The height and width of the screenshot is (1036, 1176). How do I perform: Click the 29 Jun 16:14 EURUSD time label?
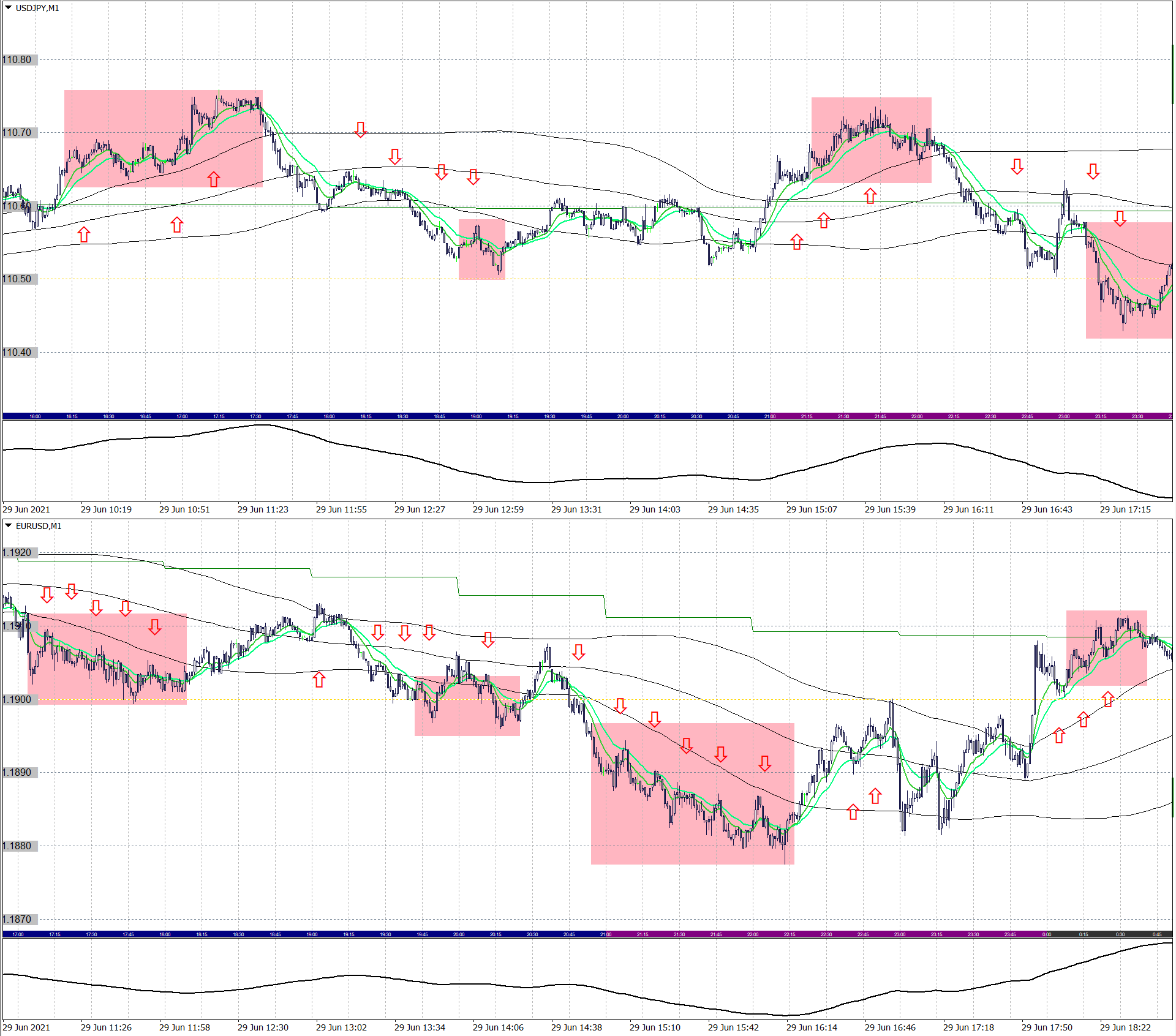tap(812, 1027)
